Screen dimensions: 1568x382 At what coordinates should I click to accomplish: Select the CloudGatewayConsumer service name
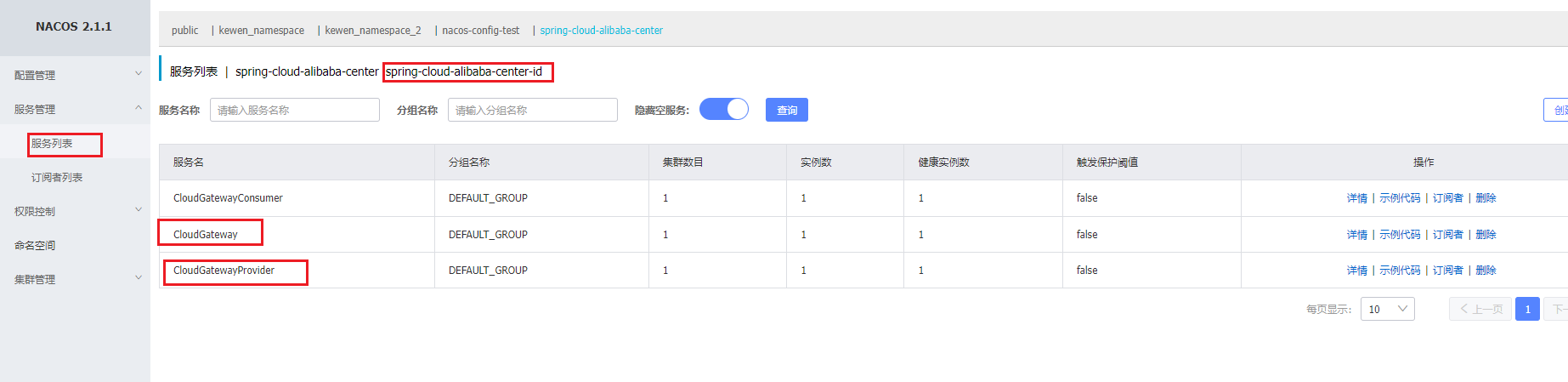[x=228, y=198]
